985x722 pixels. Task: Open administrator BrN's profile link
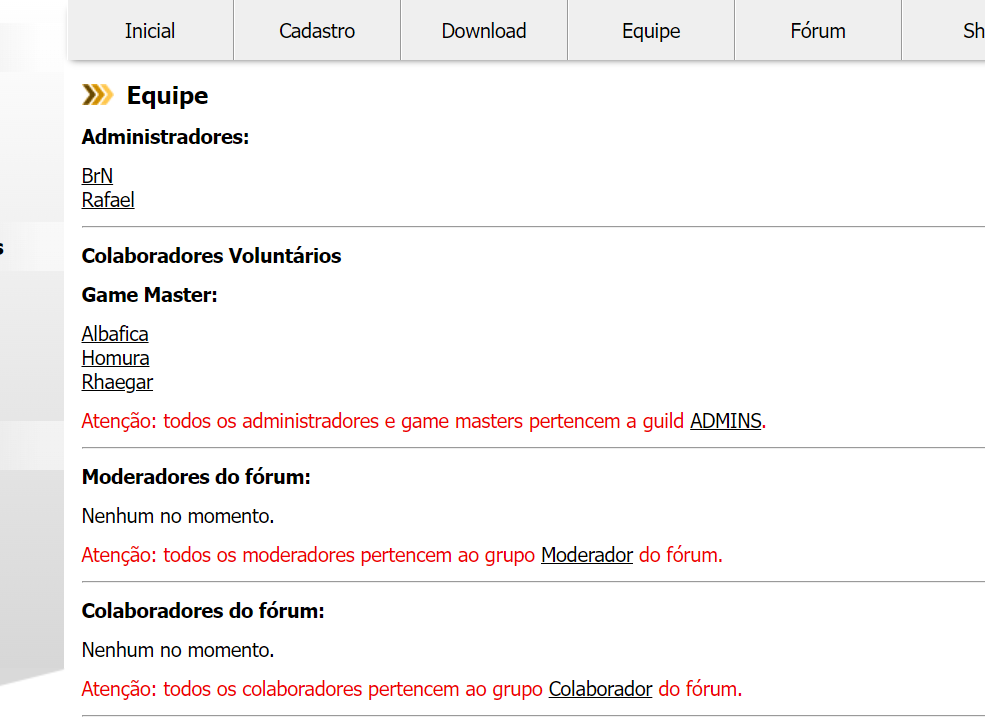(x=97, y=176)
